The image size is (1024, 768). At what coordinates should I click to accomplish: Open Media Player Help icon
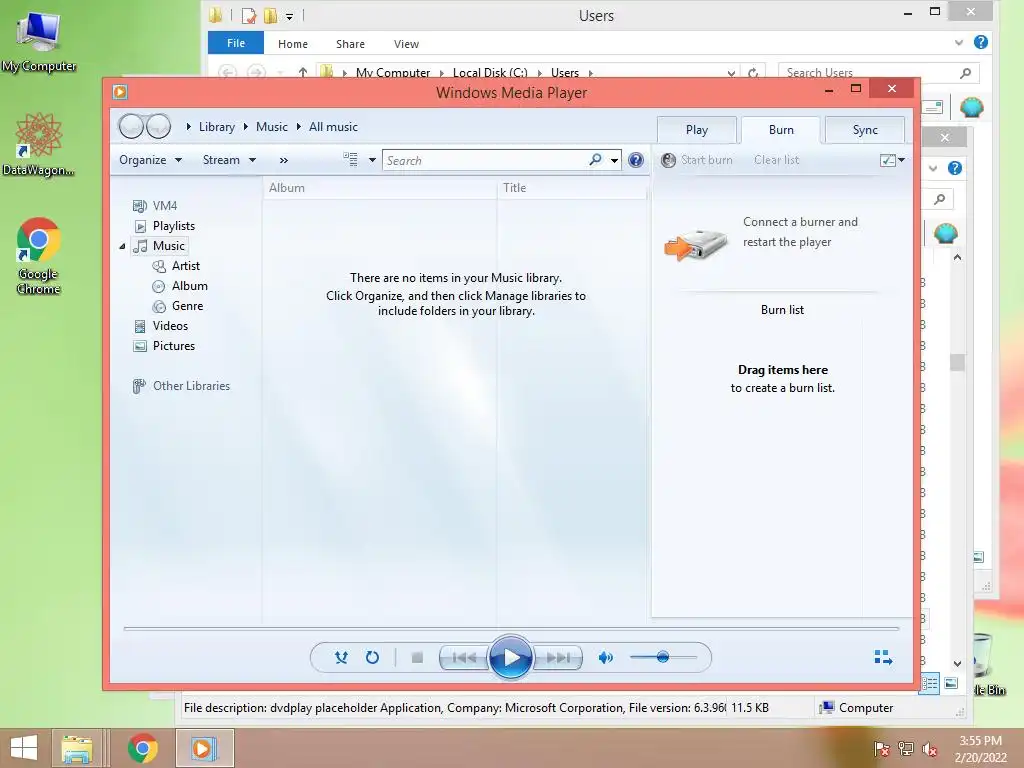[x=635, y=160]
